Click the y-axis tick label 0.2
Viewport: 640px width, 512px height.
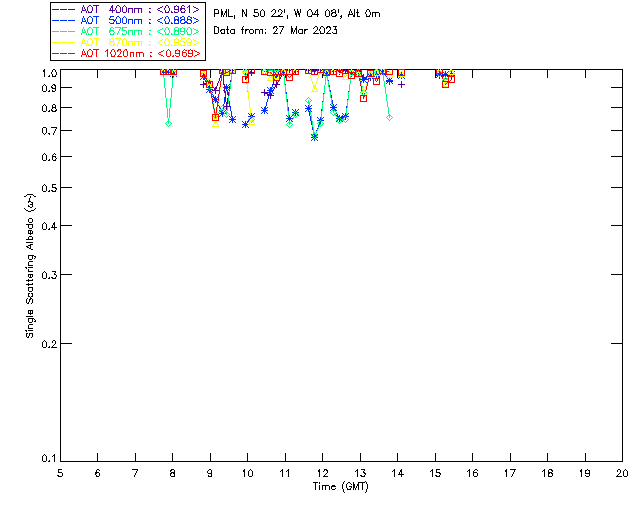click(x=46, y=343)
